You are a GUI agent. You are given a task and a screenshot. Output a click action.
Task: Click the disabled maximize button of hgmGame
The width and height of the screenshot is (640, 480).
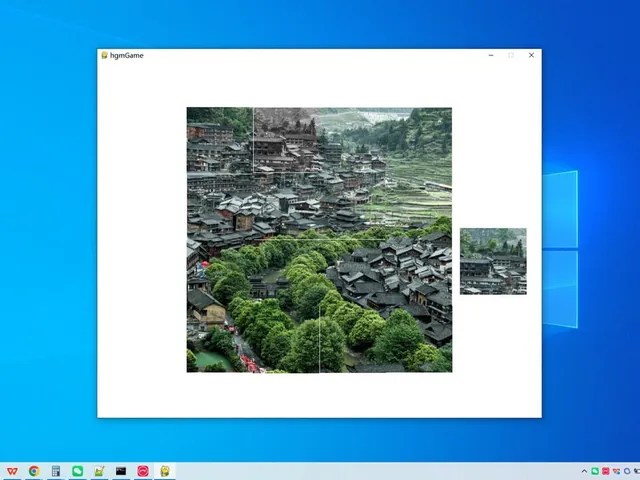pyautogui.click(x=511, y=55)
